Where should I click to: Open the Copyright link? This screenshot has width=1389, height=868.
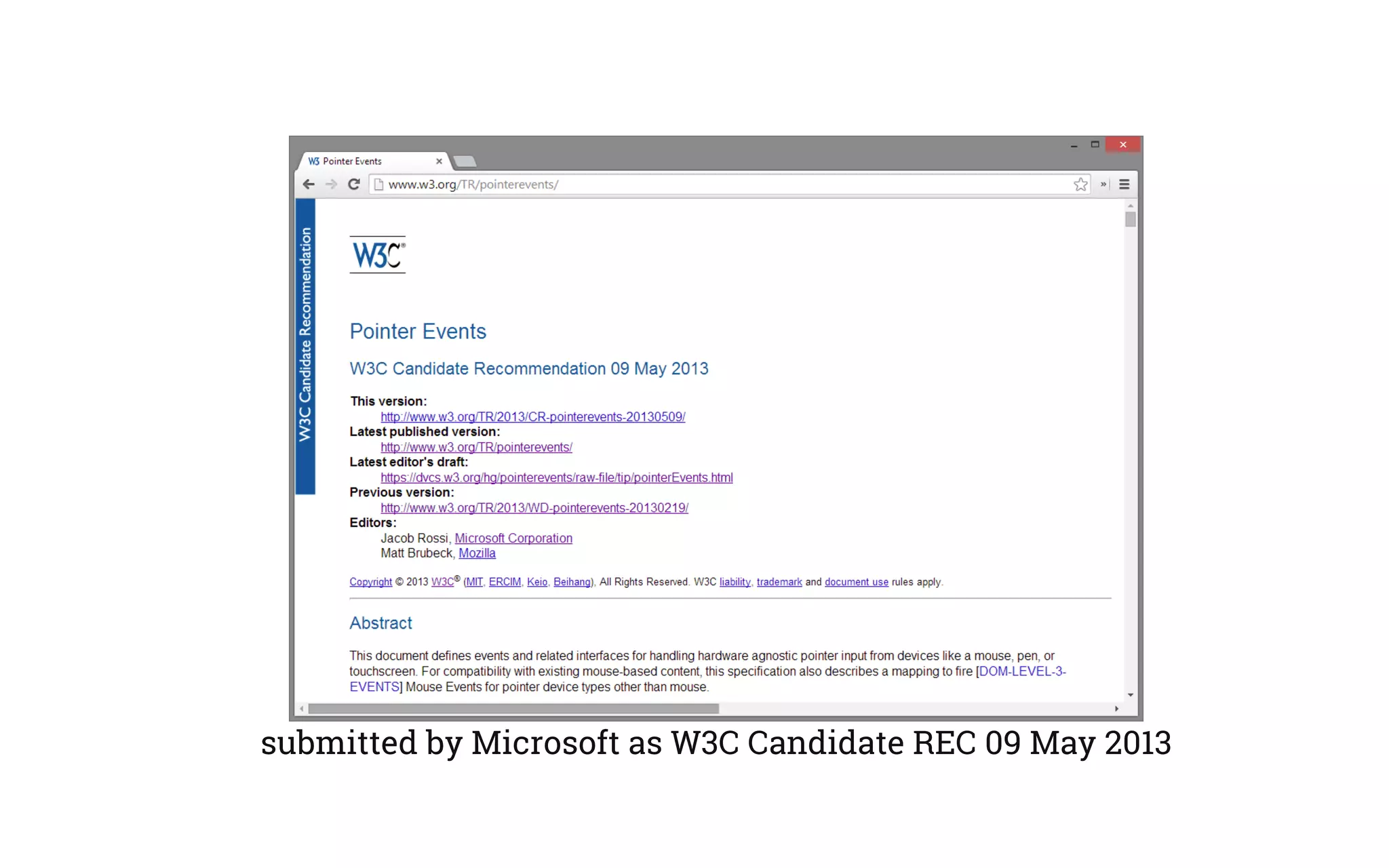[370, 582]
